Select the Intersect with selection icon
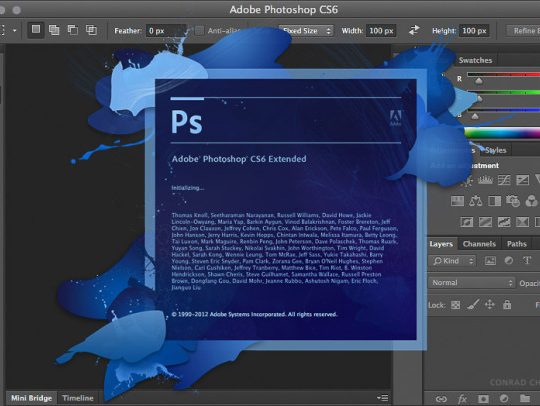 point(91,30)
